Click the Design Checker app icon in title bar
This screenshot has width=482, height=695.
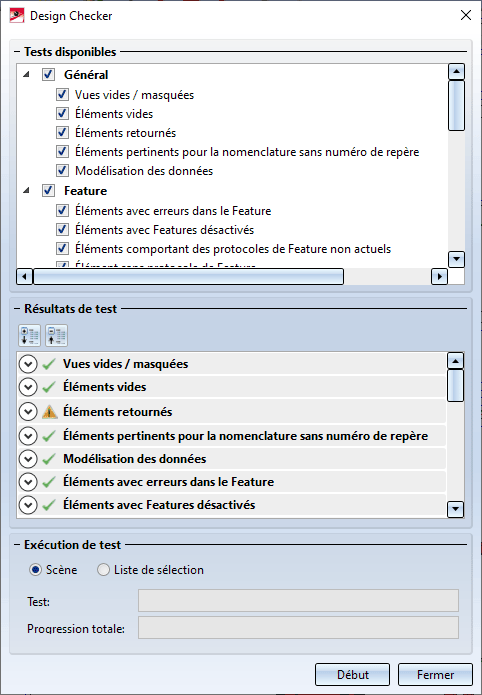[x=17, y=16]
